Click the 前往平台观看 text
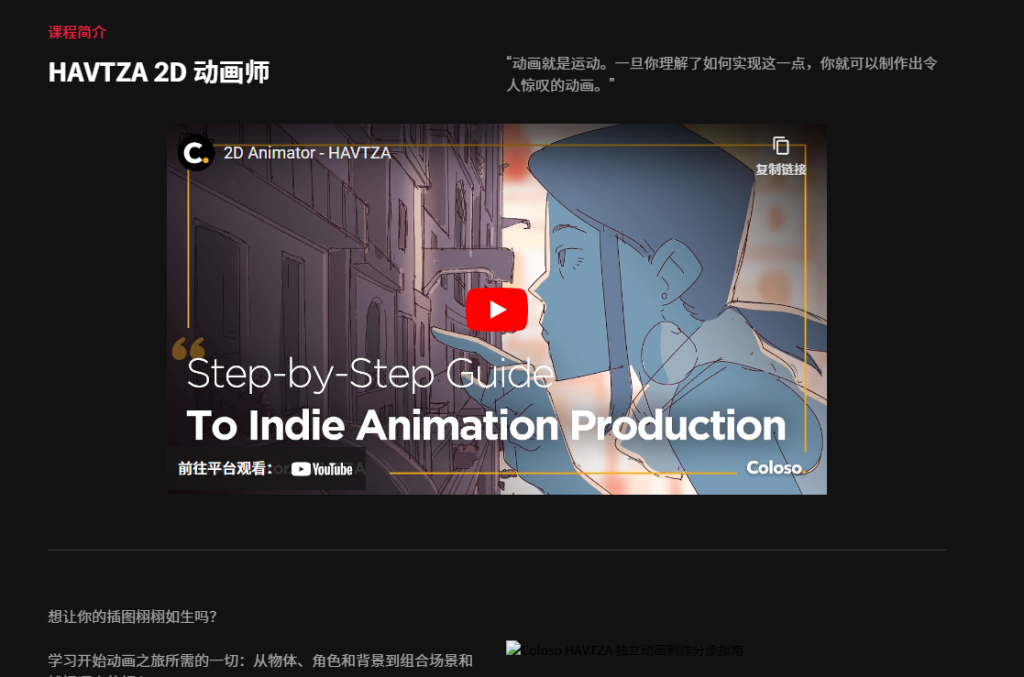 click(225, 468)
